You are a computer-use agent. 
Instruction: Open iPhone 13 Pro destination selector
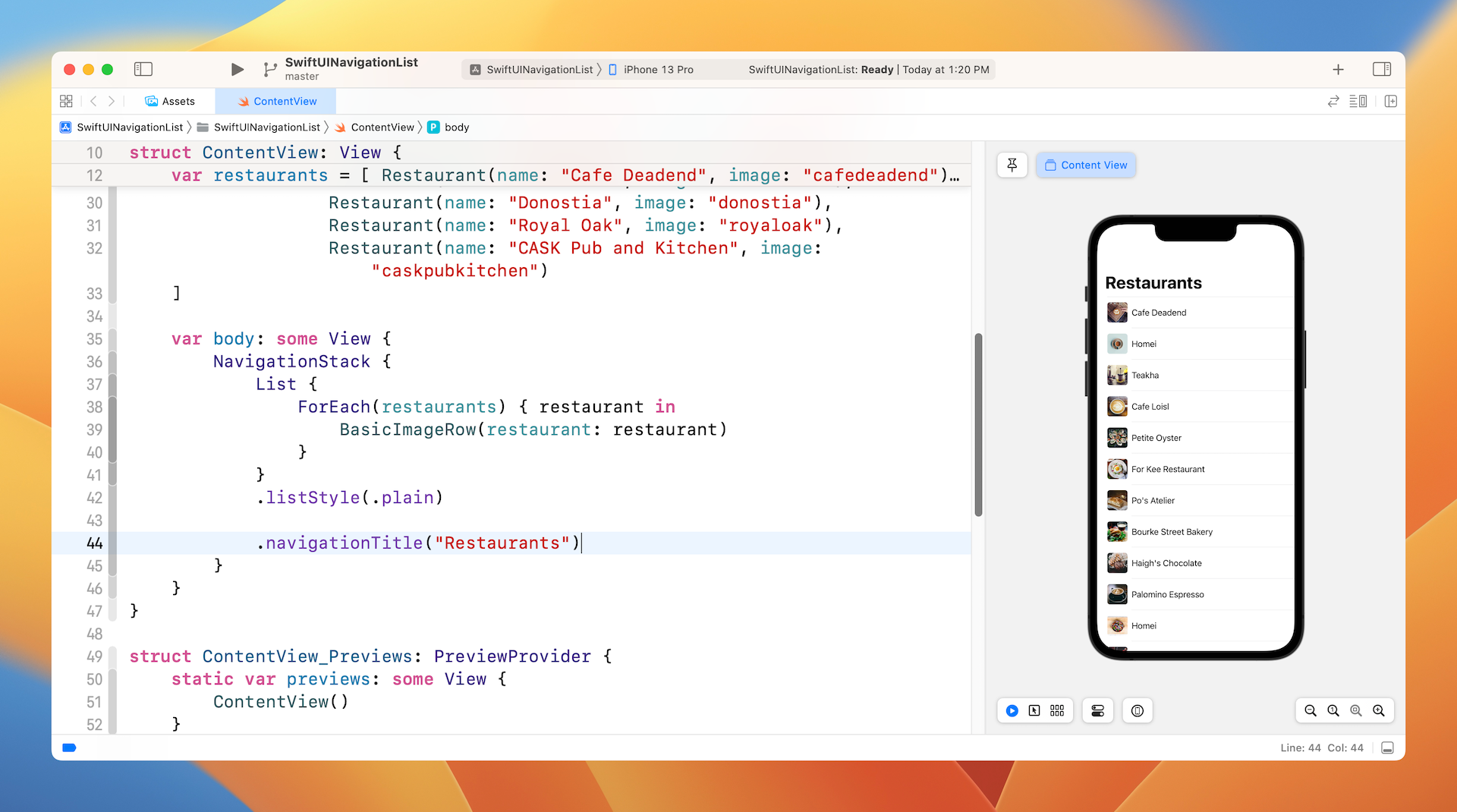click(657, 69)
